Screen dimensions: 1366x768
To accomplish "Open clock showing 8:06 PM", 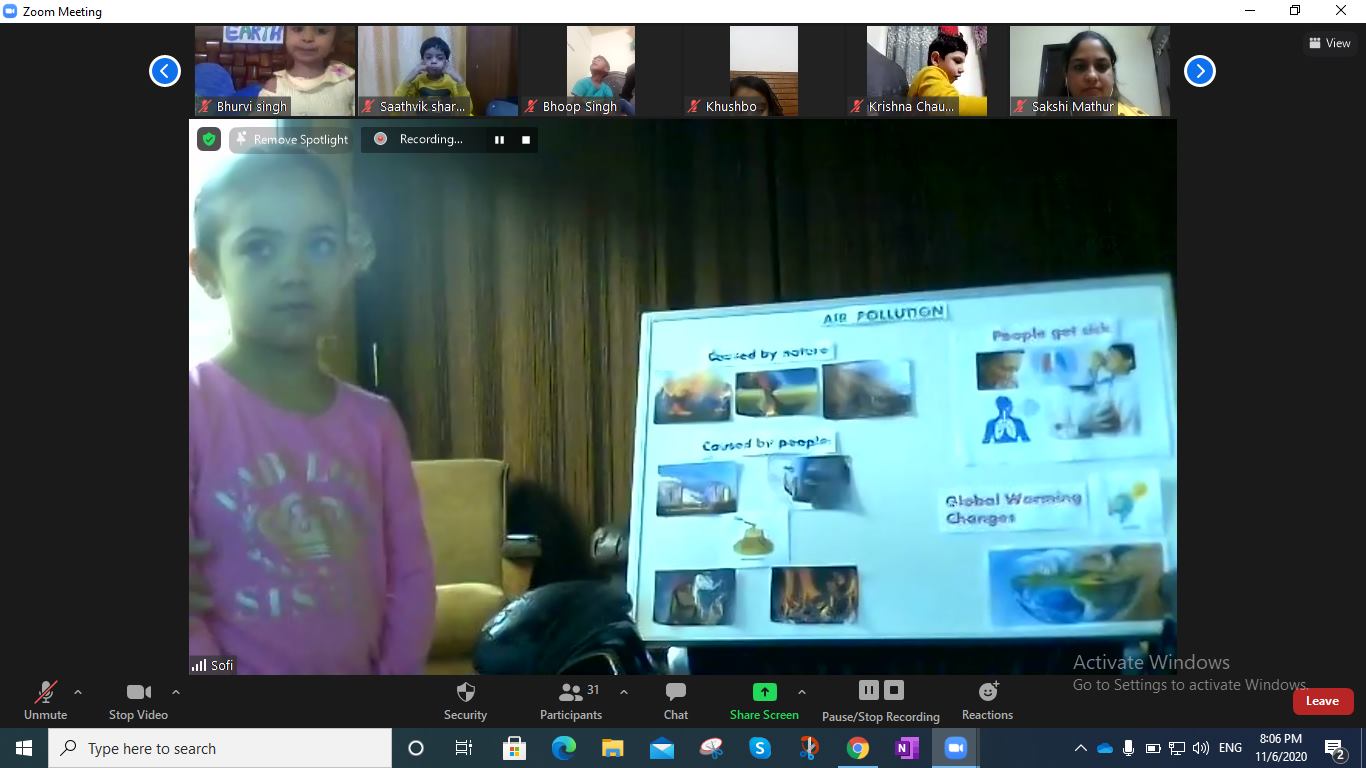I will 1281,748.
